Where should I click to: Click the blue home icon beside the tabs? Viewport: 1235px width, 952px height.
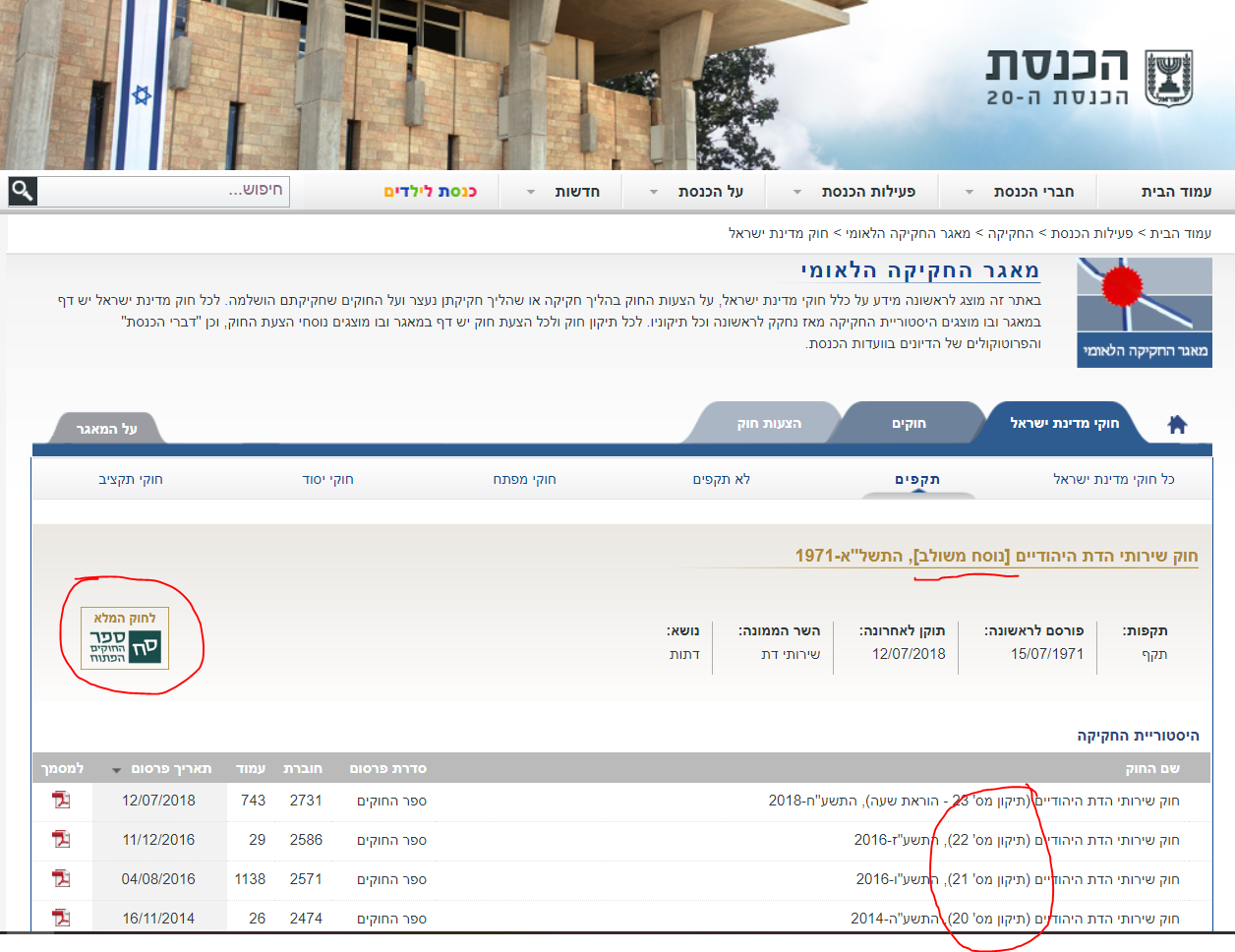(1177, 425)
